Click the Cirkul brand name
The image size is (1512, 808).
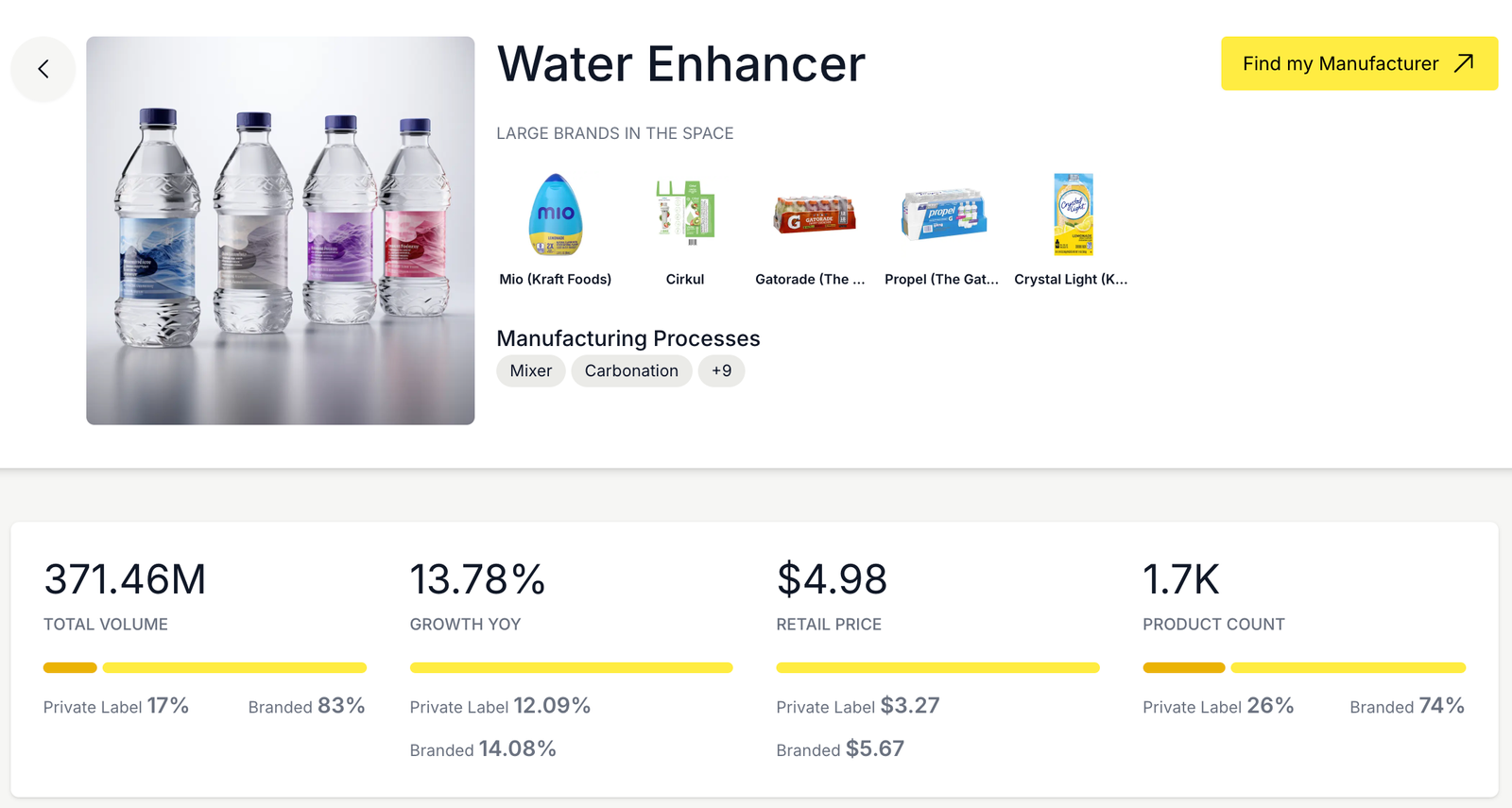coord(685,280)
